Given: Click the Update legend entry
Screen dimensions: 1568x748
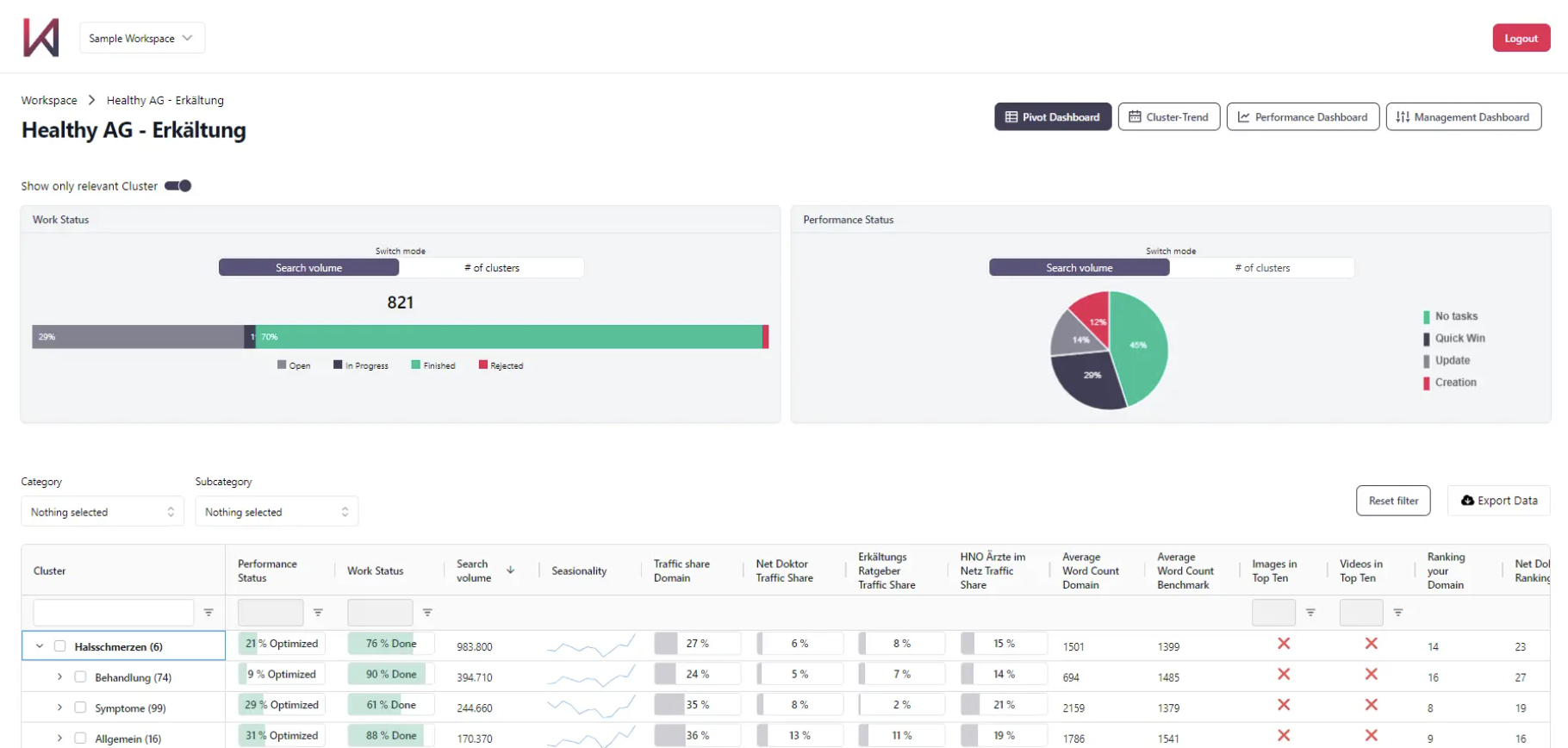Looking at the screenshot, I should point(1447,360).
